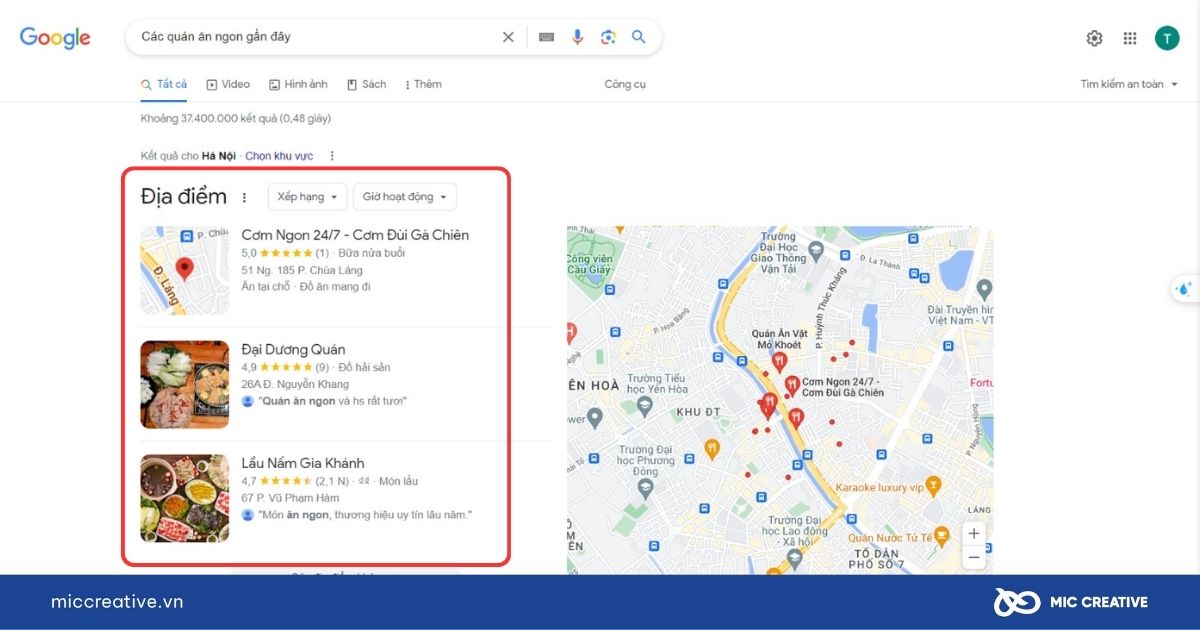Screen dimensions: 1200x630
Task: Click the Quán Nướng Tứ Tế map marker
Action: click(942, 536)
